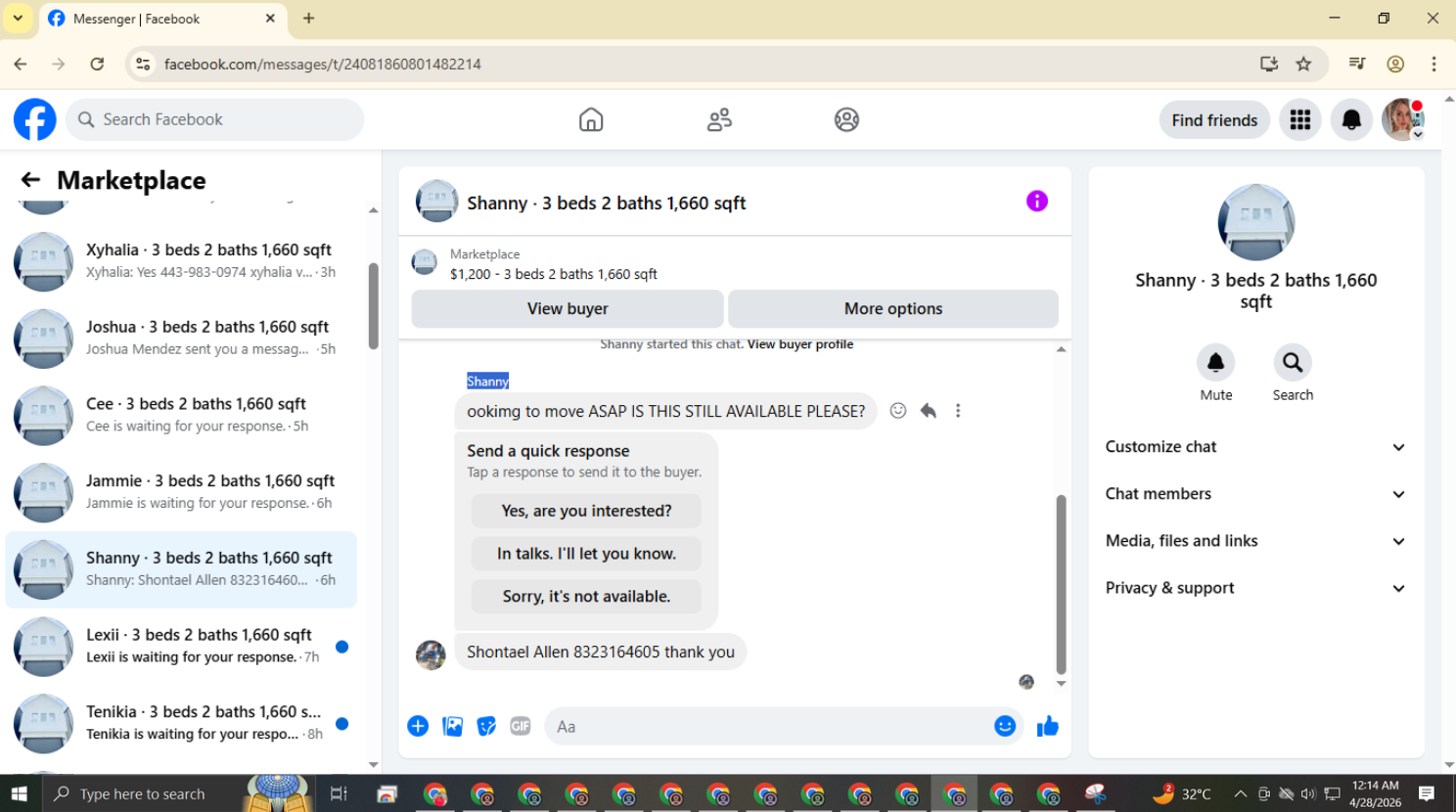Open the Notifications bell in header
The width and height of the screenshot is (1456, 812).
point(1351,119)
